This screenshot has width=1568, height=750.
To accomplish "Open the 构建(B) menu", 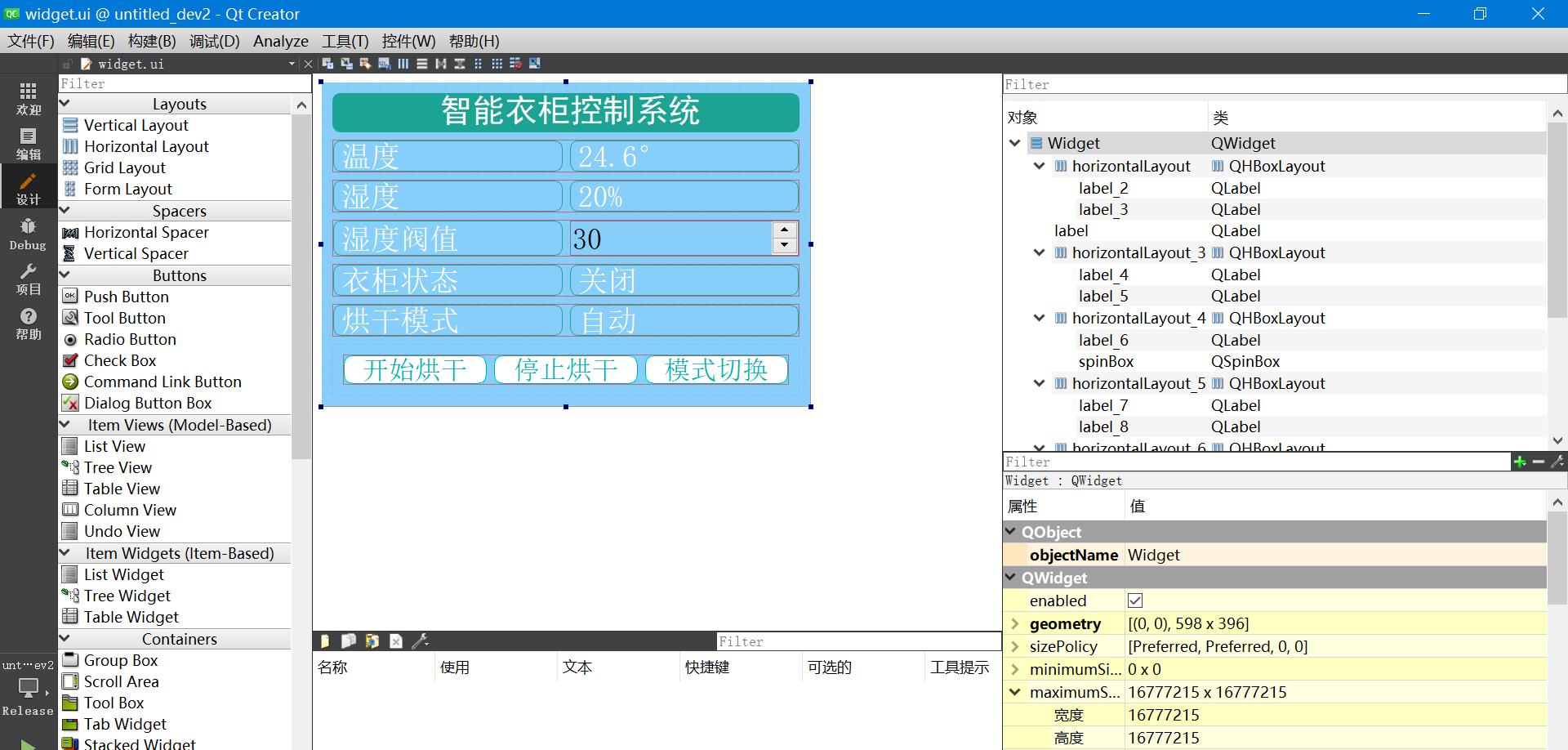I will click(151, 41).
